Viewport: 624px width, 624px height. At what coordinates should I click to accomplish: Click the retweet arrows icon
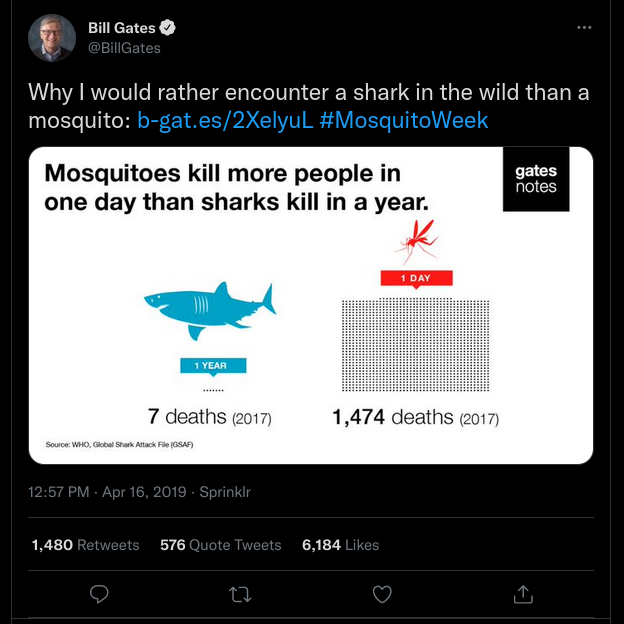pyautogui.click(x=240, y=594)
